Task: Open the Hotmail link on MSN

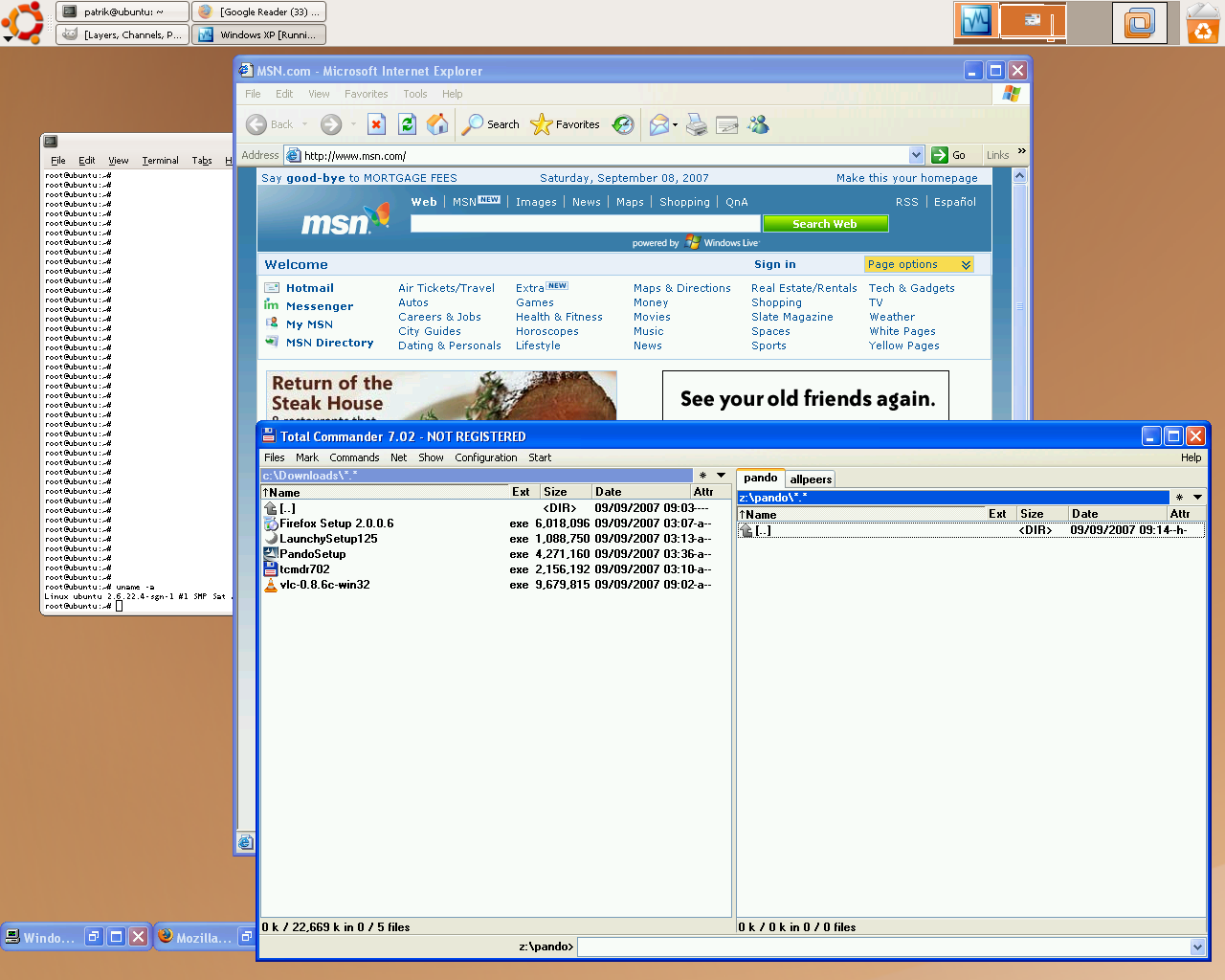Action: click(x=310, y=288)
